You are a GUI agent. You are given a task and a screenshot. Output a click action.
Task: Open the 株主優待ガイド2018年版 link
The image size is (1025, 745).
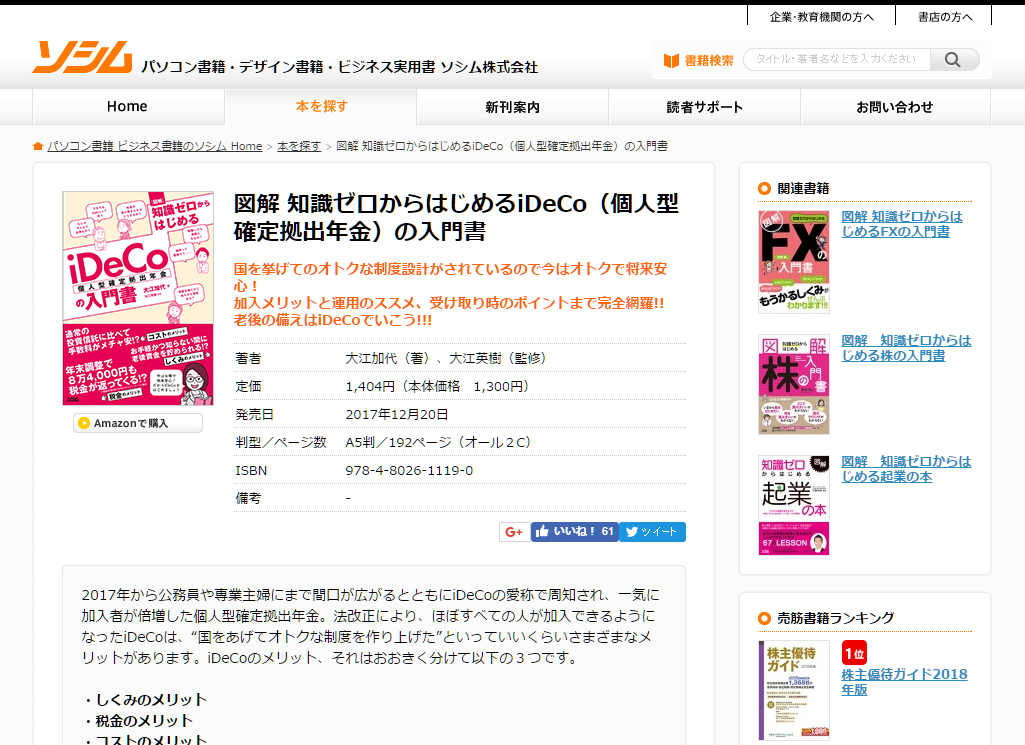click(904, 682)
